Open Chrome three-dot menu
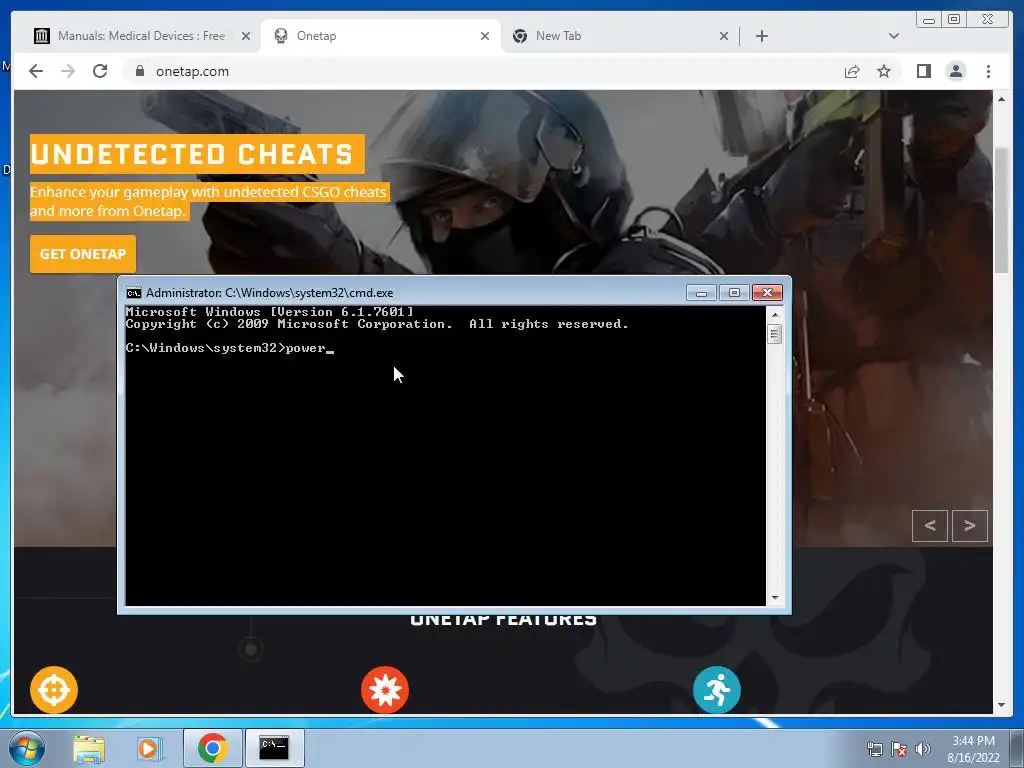 point(988,71)
